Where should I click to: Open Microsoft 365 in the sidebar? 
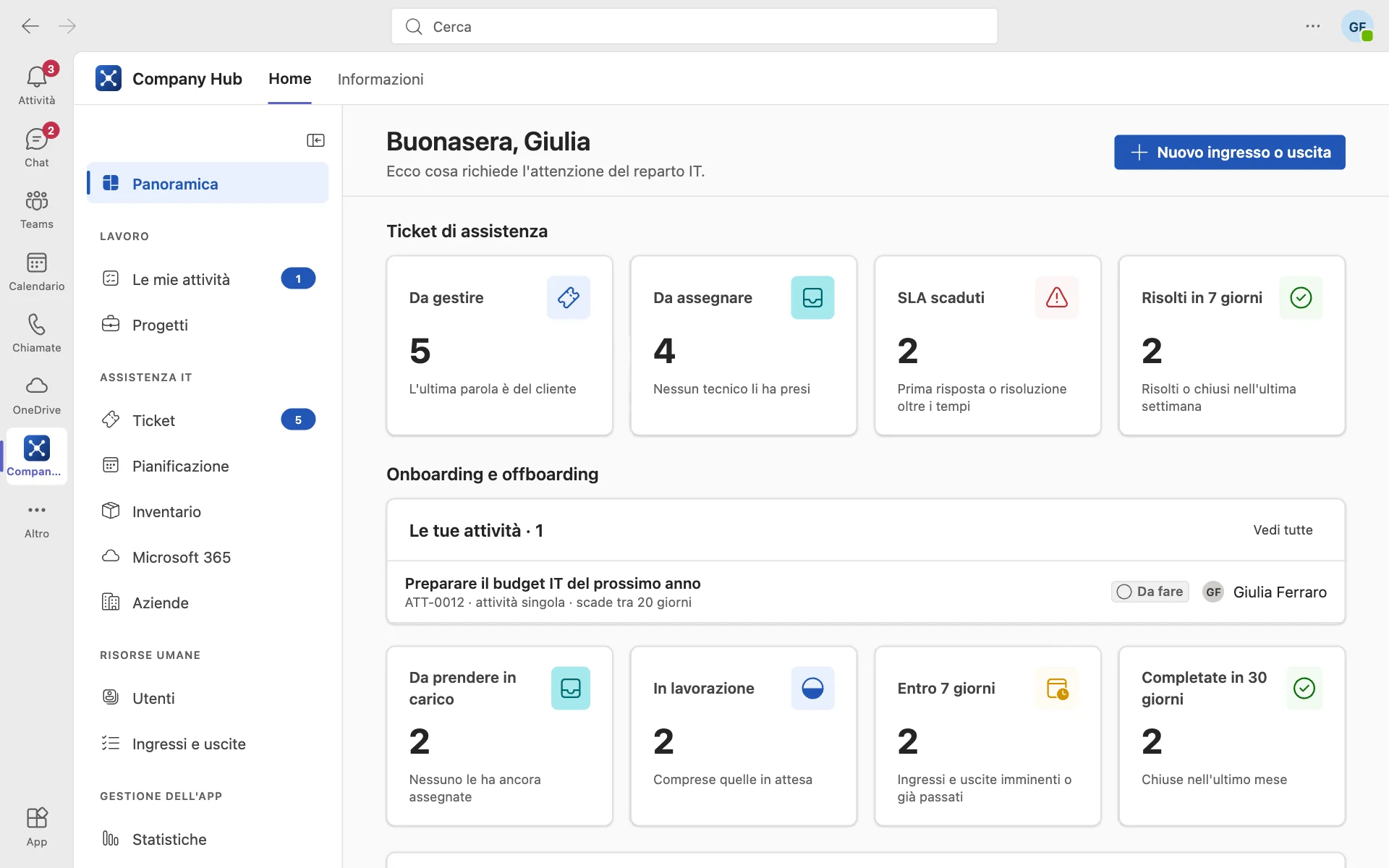pyautogui.click(x=208, y=557)
